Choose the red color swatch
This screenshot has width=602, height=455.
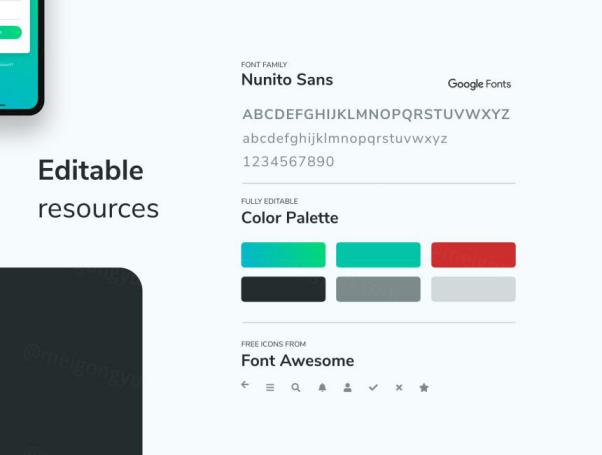point(473,255)
